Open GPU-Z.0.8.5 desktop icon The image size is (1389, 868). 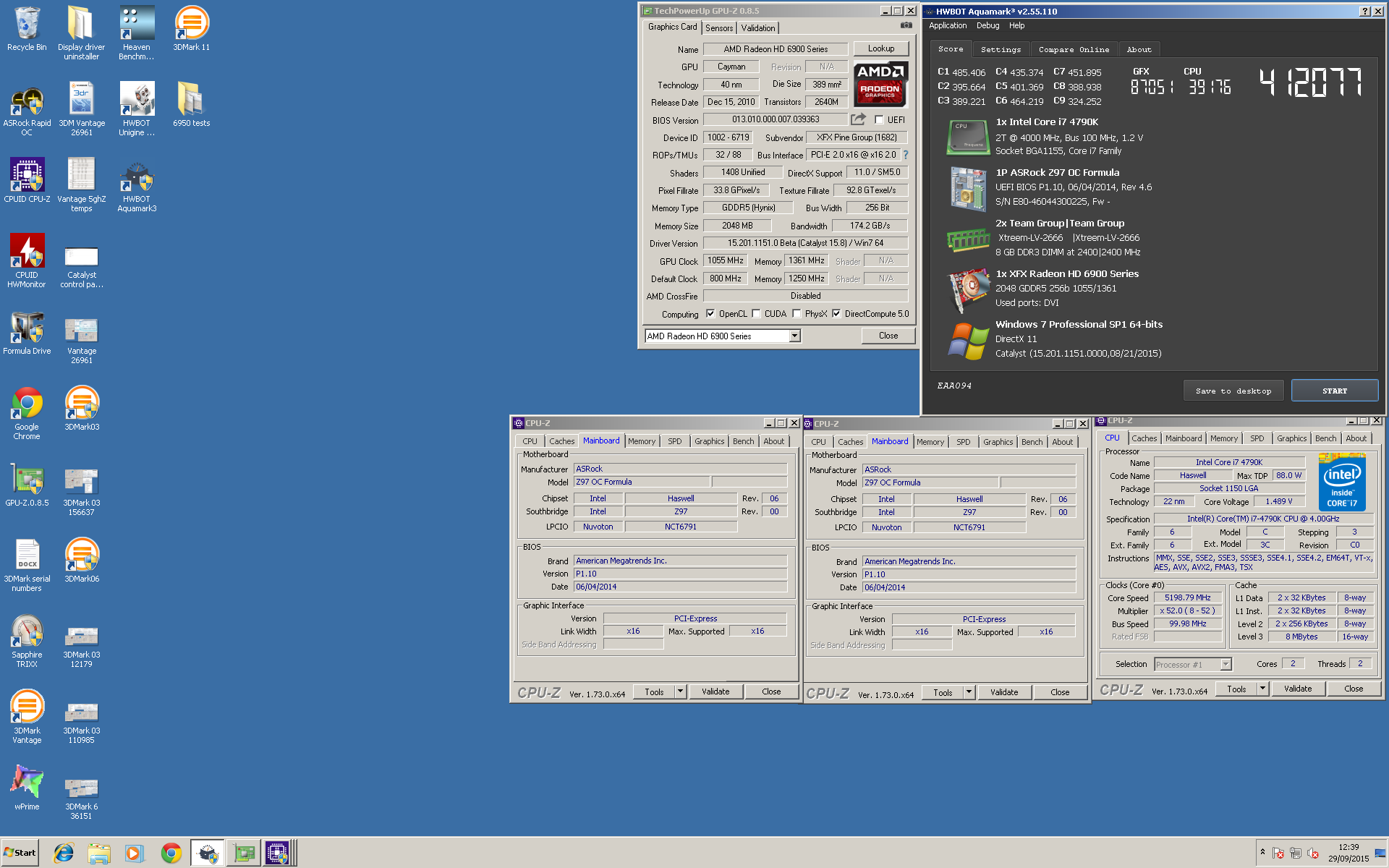[27, 485]
